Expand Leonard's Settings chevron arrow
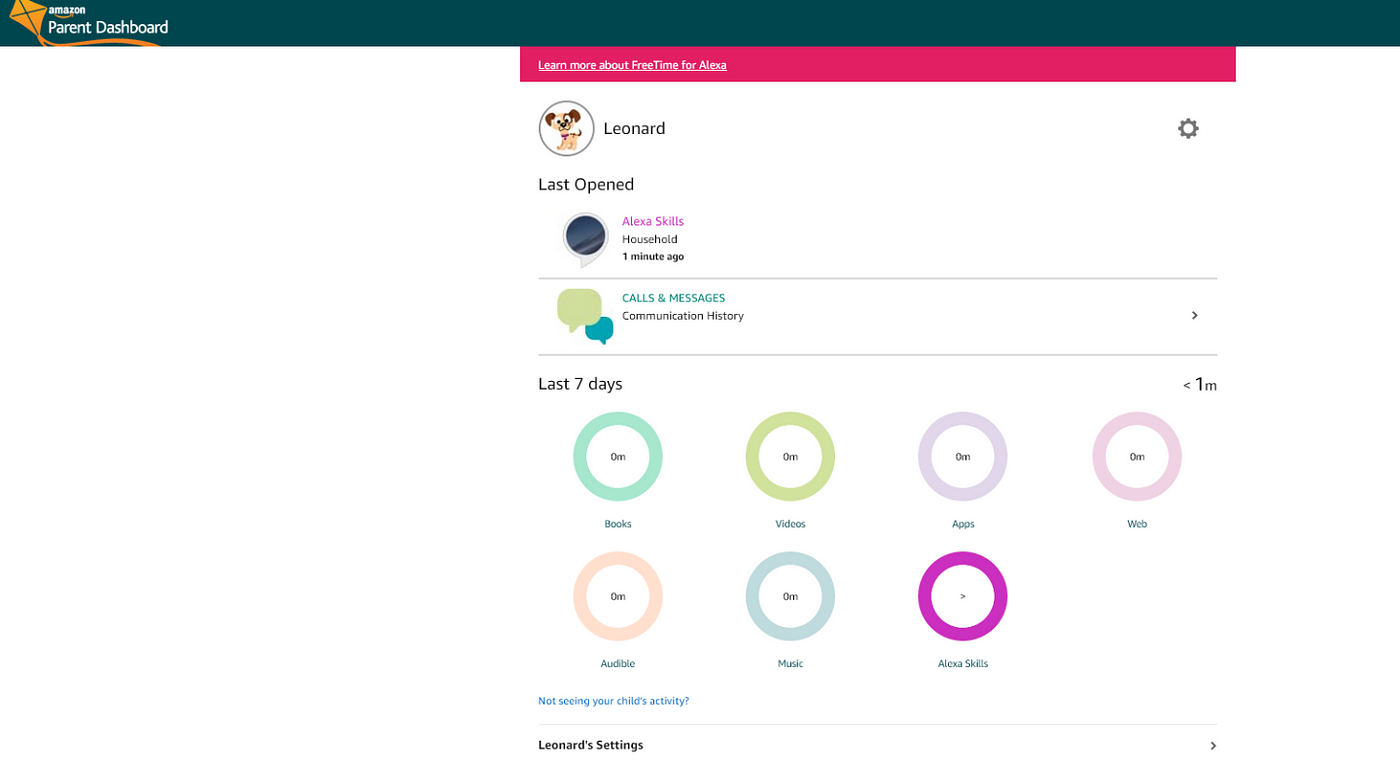The image size is (1400, 762). click(x=1213, y=746)
